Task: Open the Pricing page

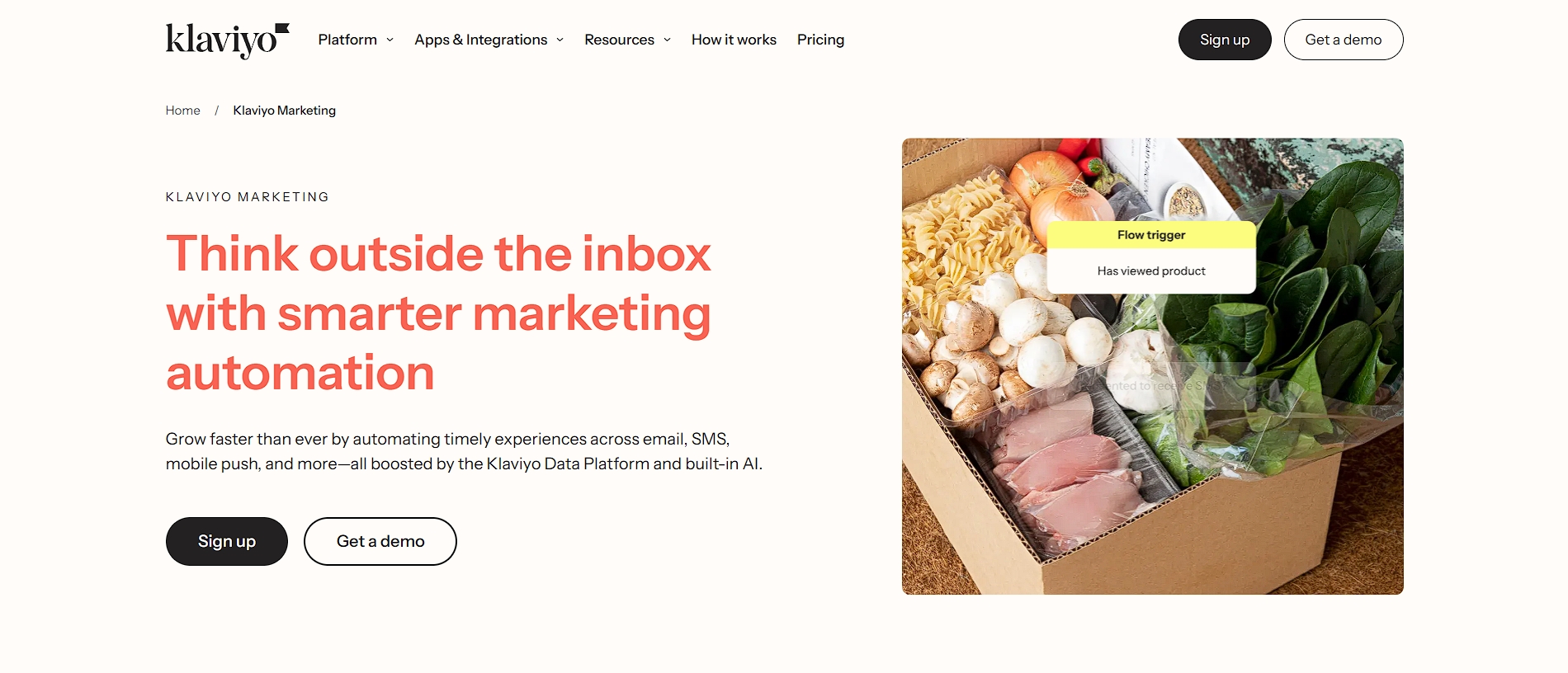Action: click(820, 40)
